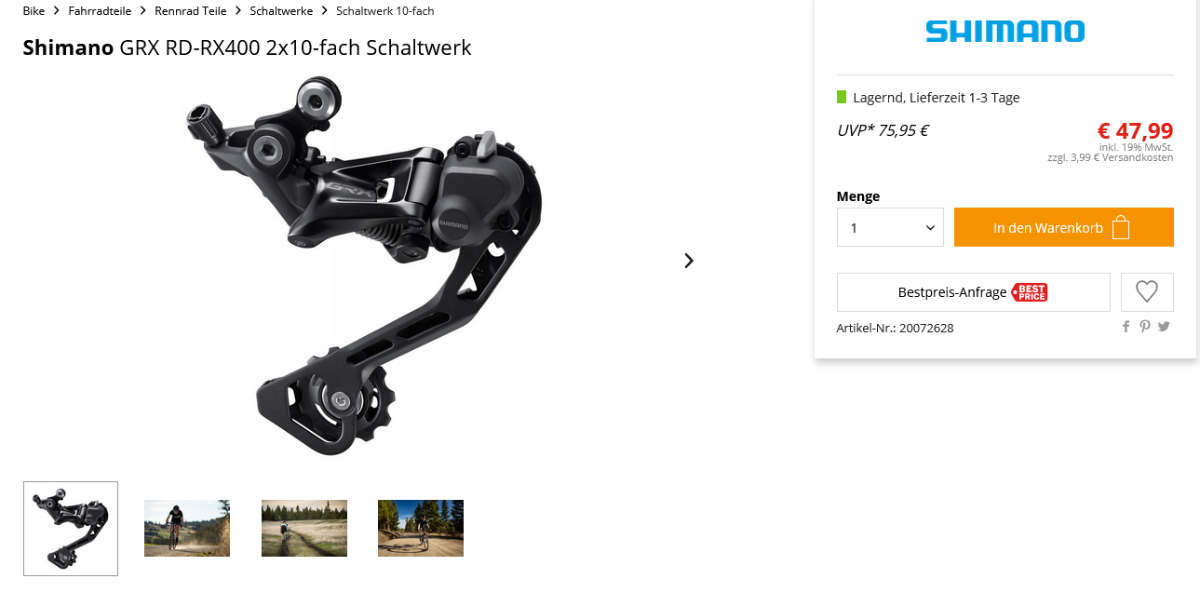View second thumbnail with gravel rider
Screen dimensions: 1200x606
[x=187, y=528]
